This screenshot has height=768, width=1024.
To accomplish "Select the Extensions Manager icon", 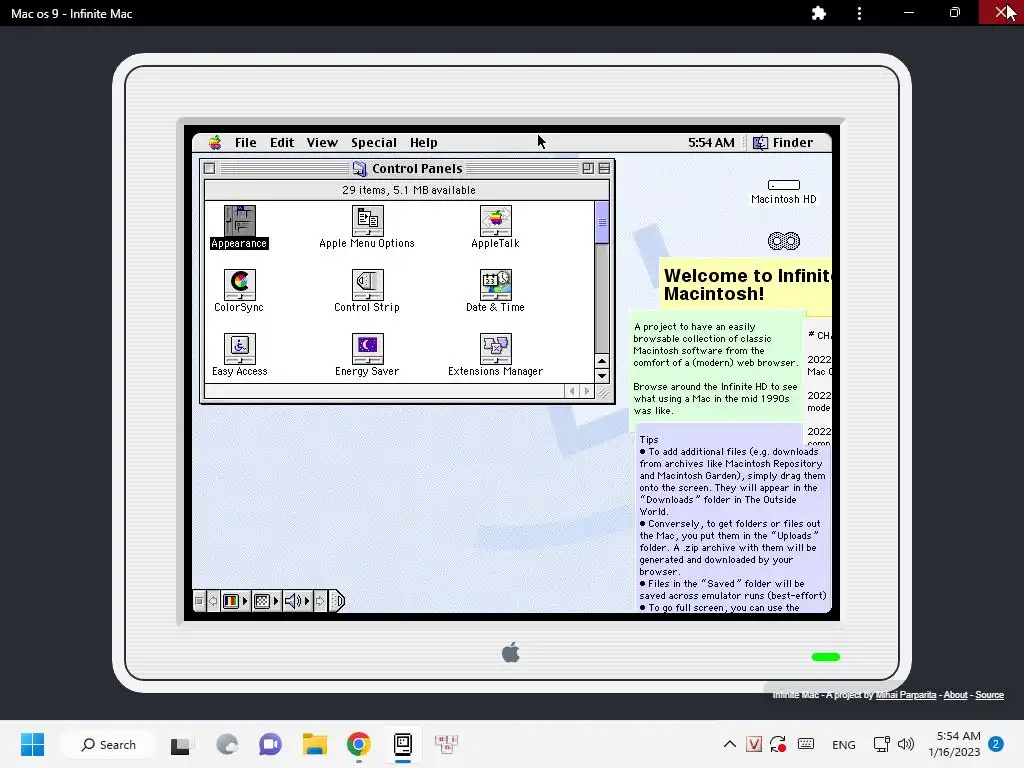I will tap(496, 349).
